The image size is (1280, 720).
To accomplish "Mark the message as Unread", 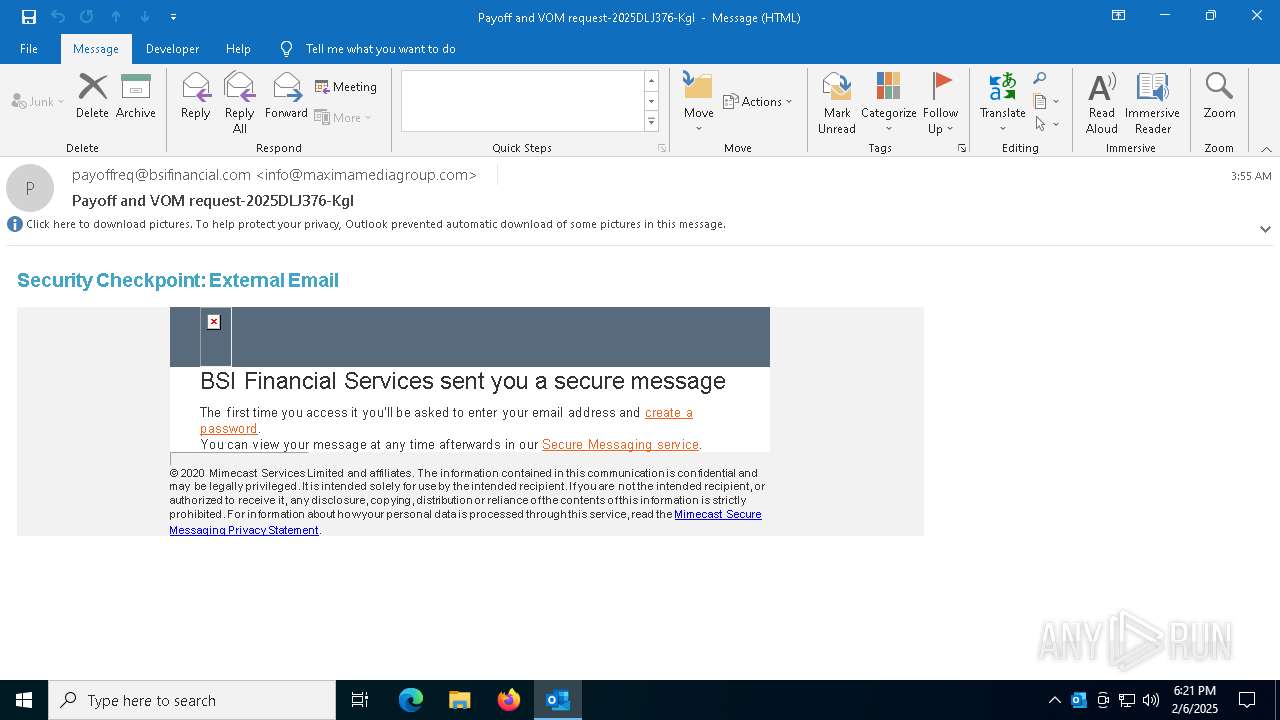I will pyautogui.click(x=837, y=103).
